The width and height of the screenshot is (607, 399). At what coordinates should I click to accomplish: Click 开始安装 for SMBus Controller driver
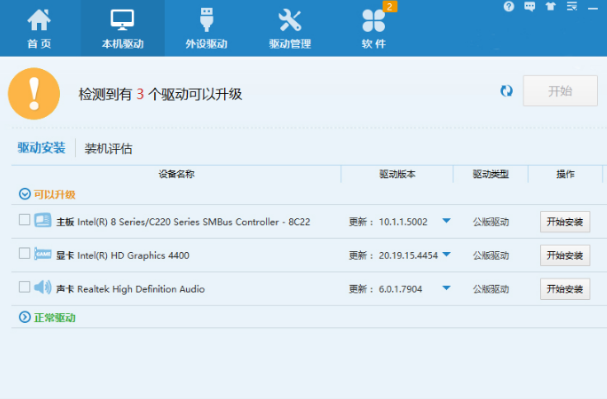[565, 222]
